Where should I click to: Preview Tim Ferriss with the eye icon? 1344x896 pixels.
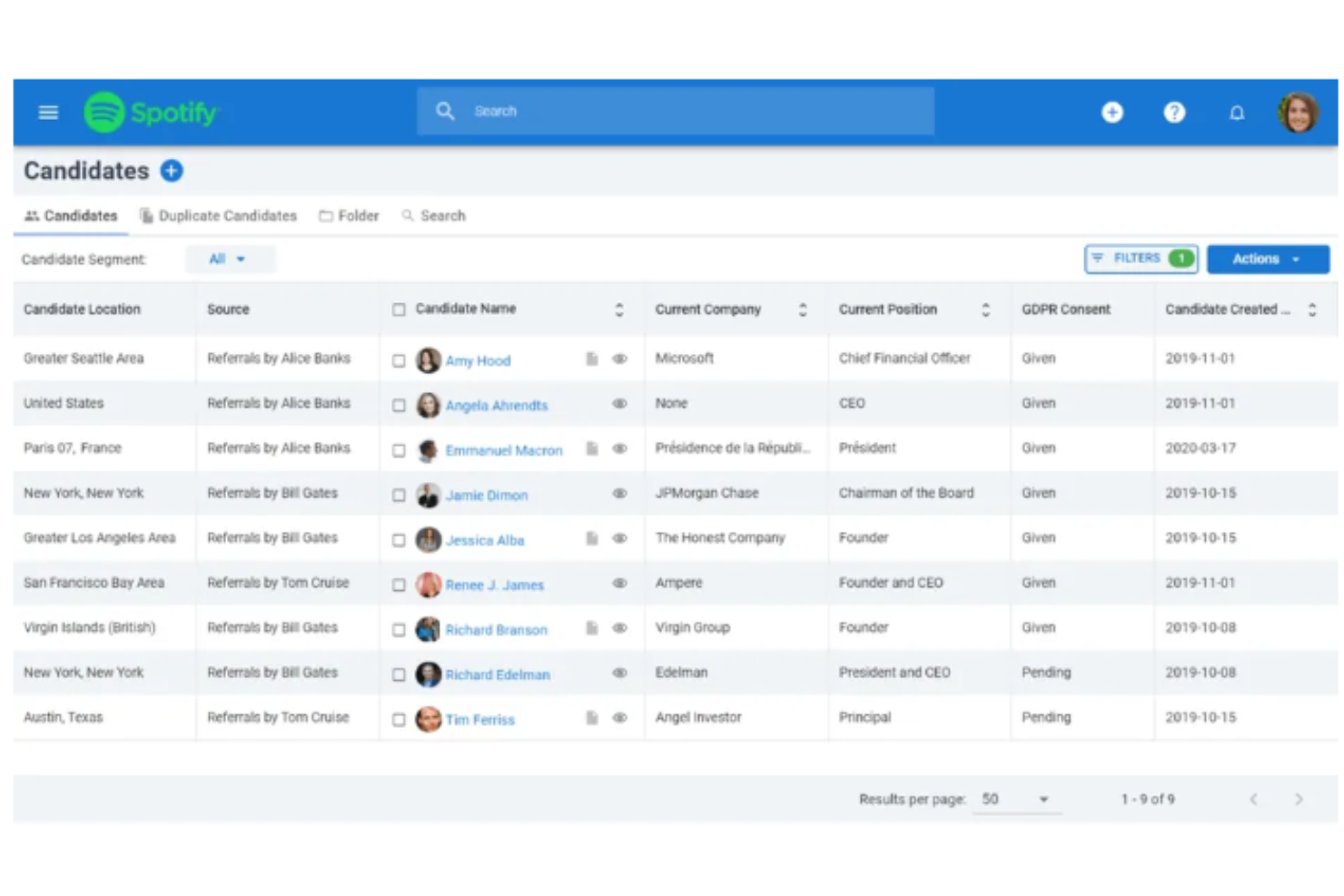[620, 718]
